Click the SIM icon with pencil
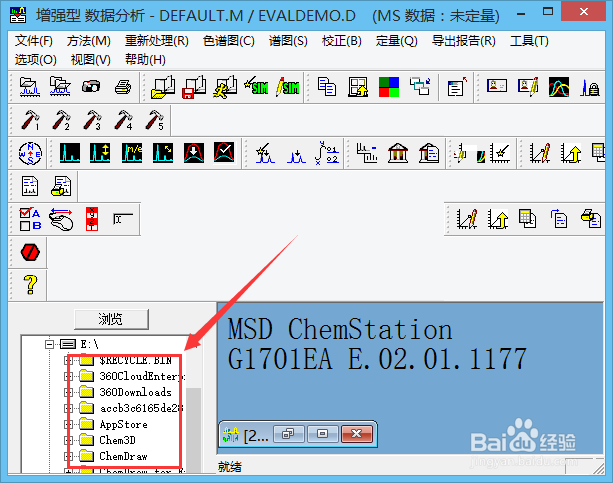 click(x=287, y=86)
